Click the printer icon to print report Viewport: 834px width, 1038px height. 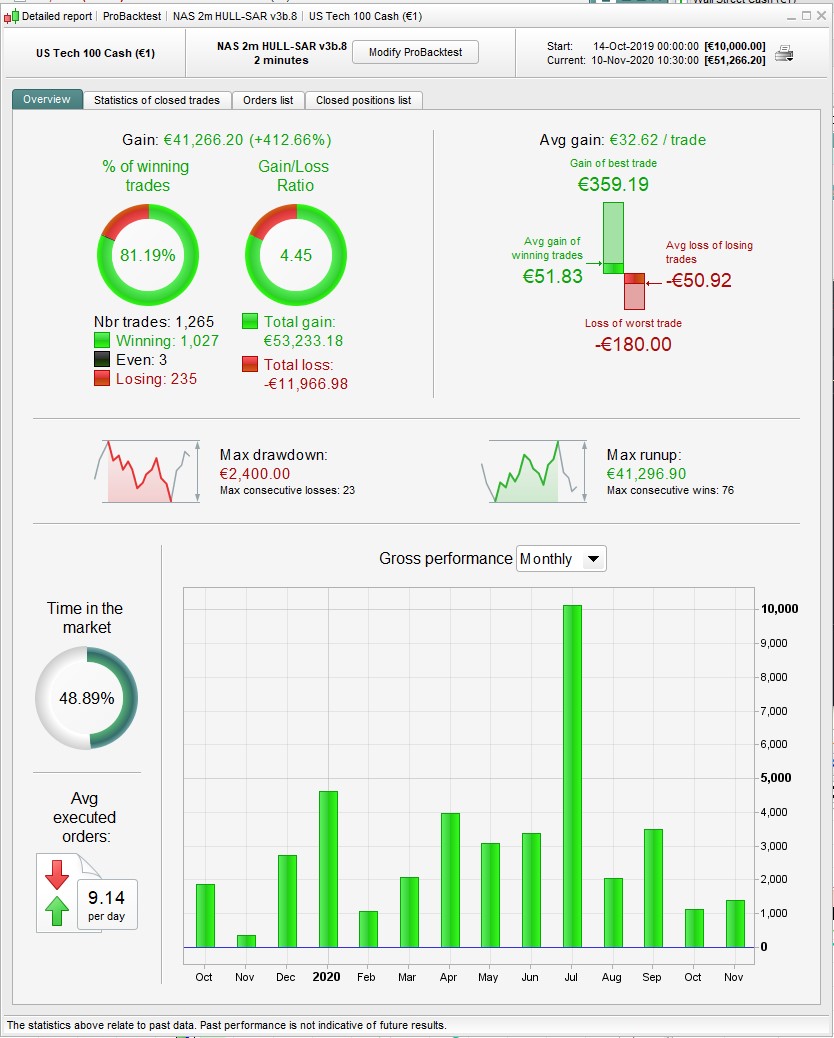[x=784, y=54]
